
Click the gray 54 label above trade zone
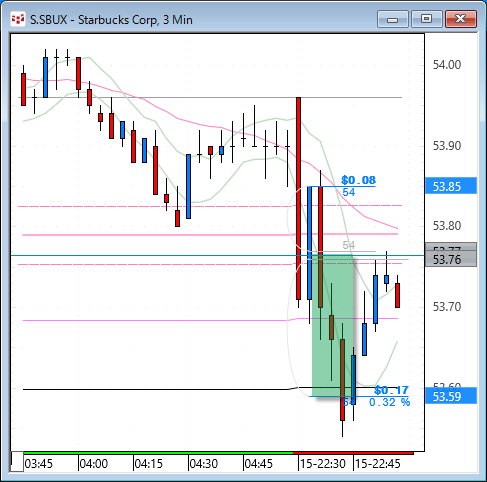[x=349, y=245]
